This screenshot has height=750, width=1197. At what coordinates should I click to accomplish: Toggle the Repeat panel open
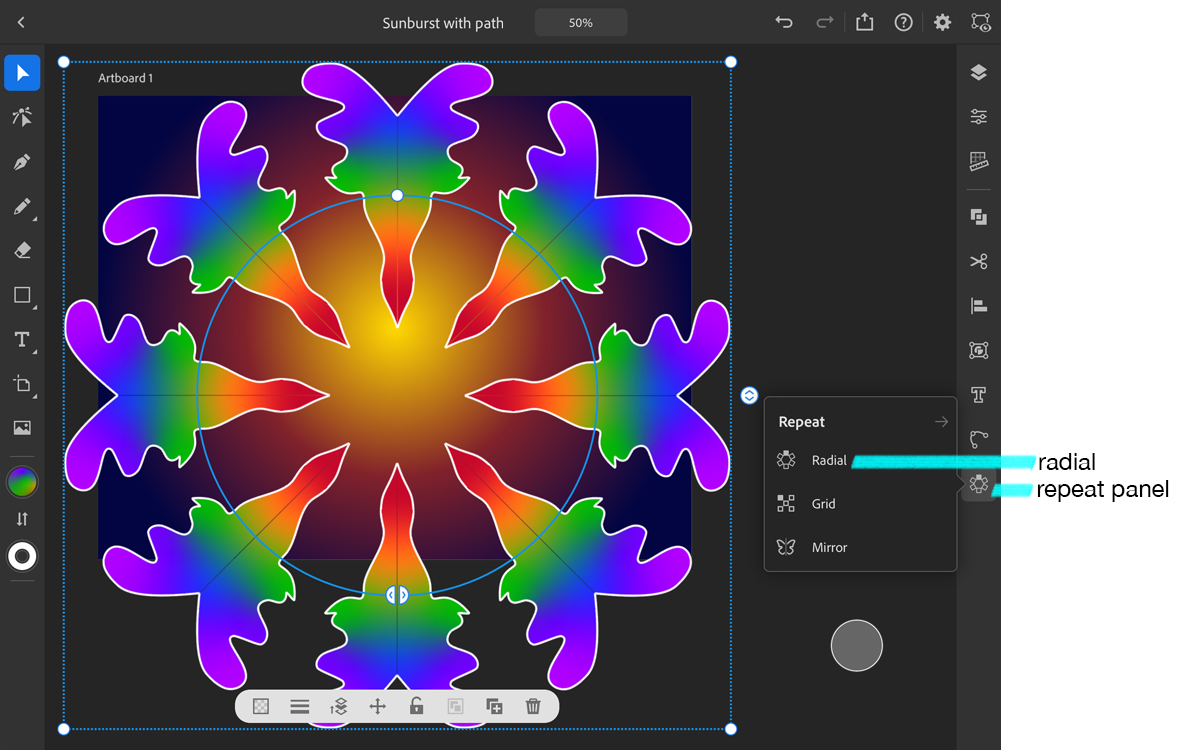(x=977, y=483)
